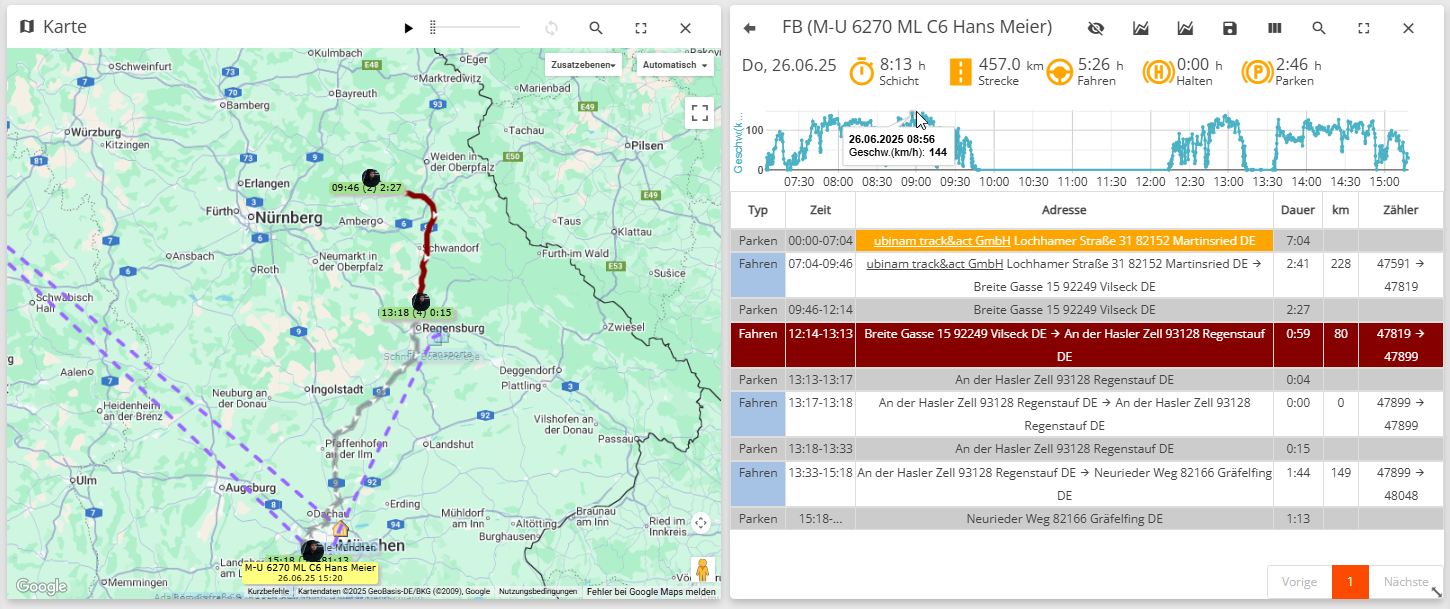Click the playback timeline slider handle
This screenshot has height=609, width=1450.
(x=433, y=28)
